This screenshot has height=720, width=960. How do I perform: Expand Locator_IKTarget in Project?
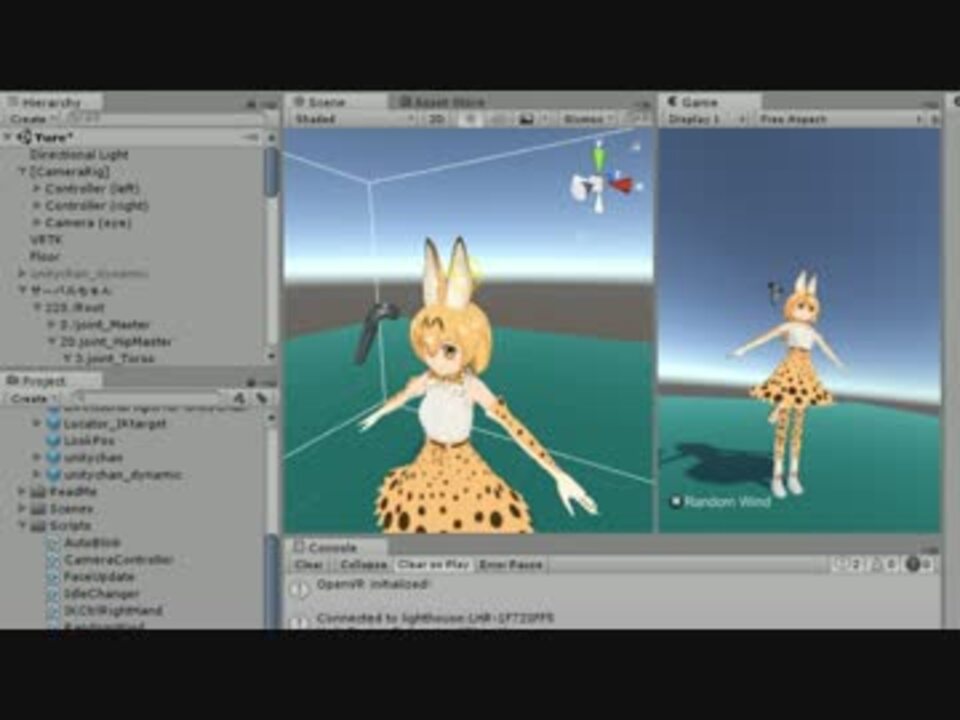click(37, 423)
